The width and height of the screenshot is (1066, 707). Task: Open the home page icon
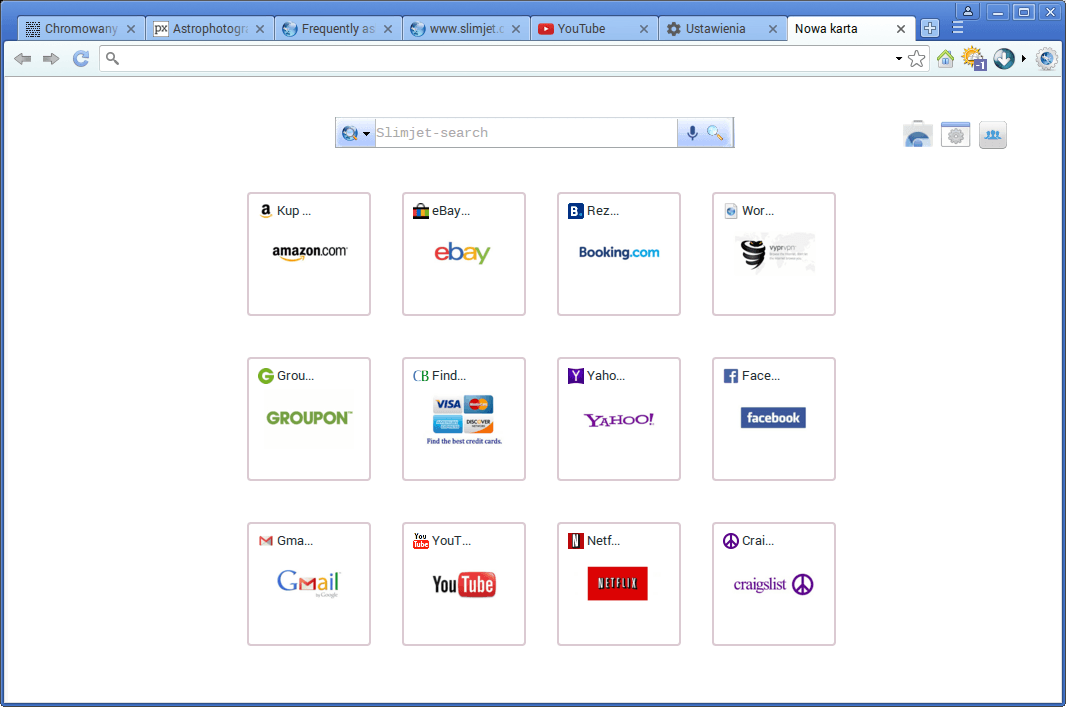pyautogui.click(x=945, y=59)
